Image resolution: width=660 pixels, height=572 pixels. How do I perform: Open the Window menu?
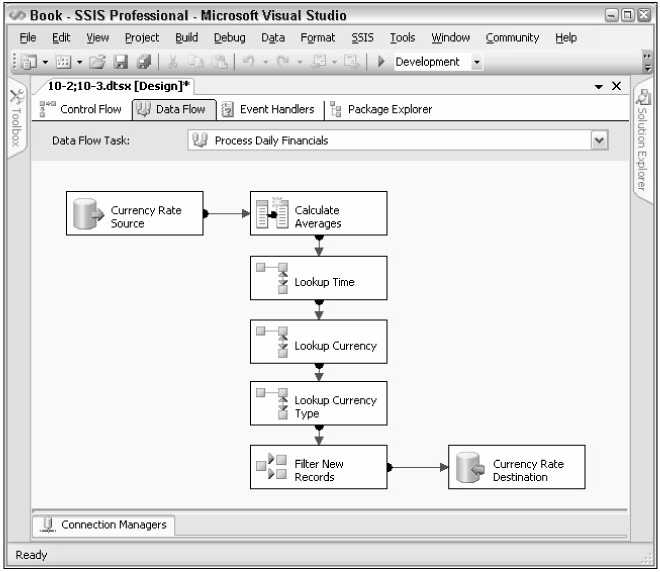(450, 38)
